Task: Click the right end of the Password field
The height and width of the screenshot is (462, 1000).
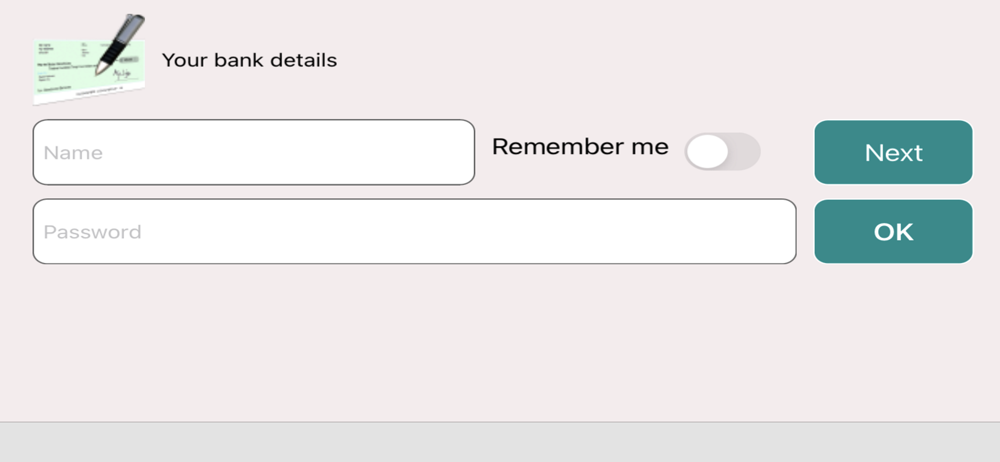Action: pyautogui.click(x=770, y=232)
